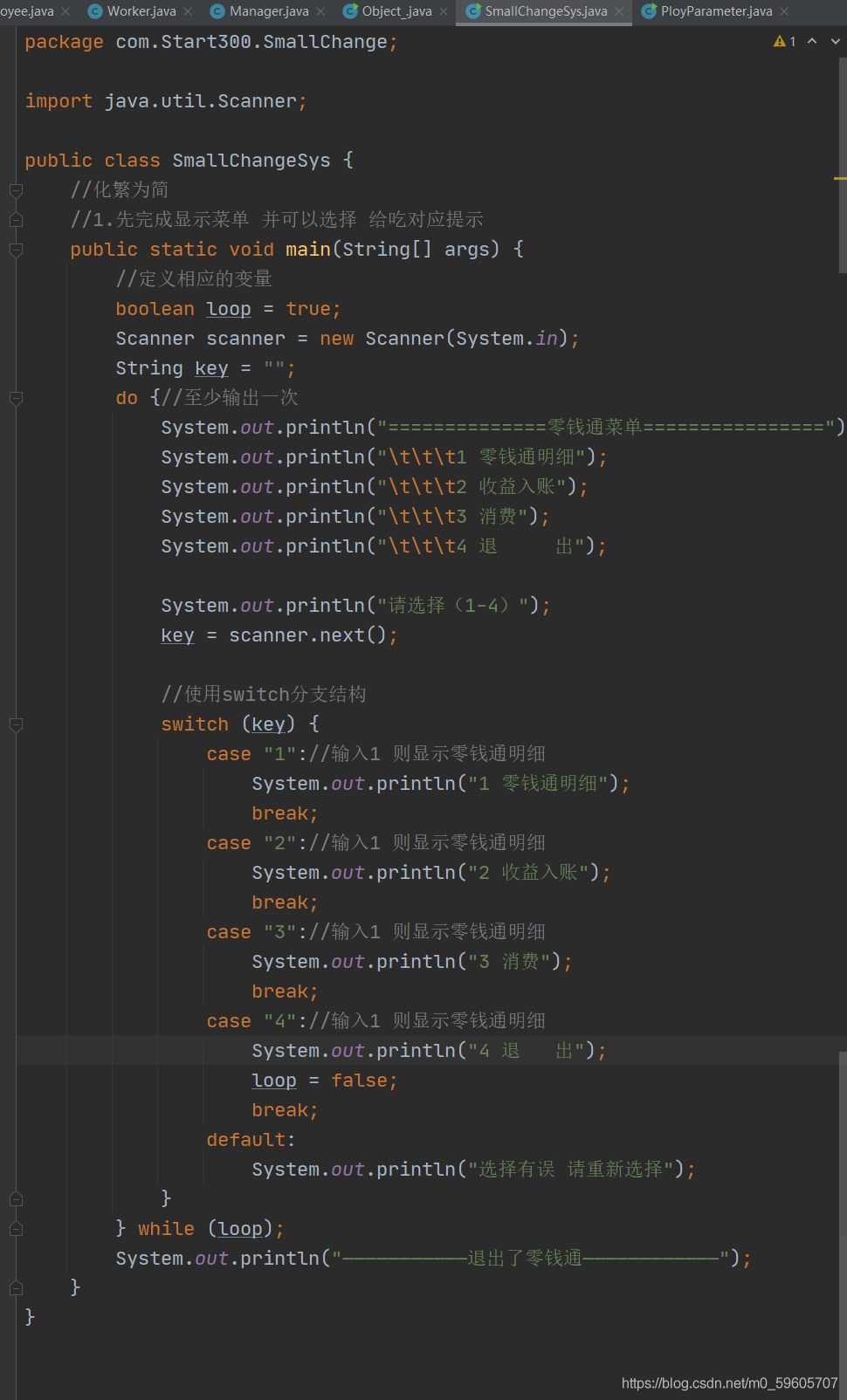847x1400 pixels.
Task: Click the case "2" line
Action: [376, 843]
